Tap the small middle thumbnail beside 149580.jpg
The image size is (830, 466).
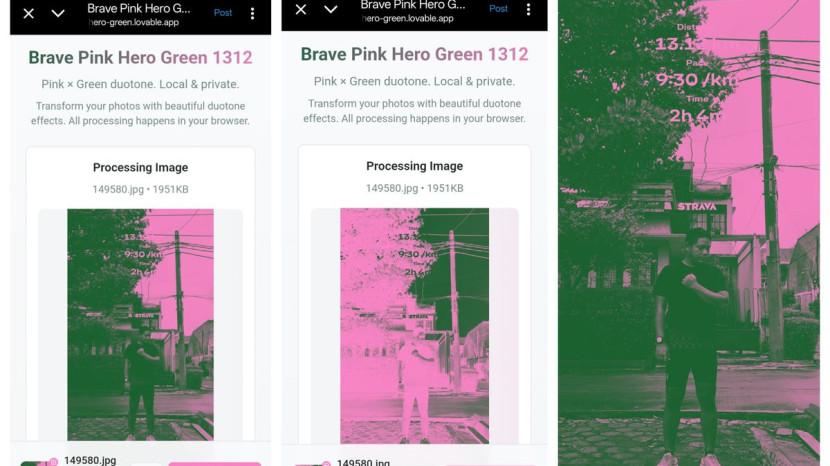pos(312,464)
